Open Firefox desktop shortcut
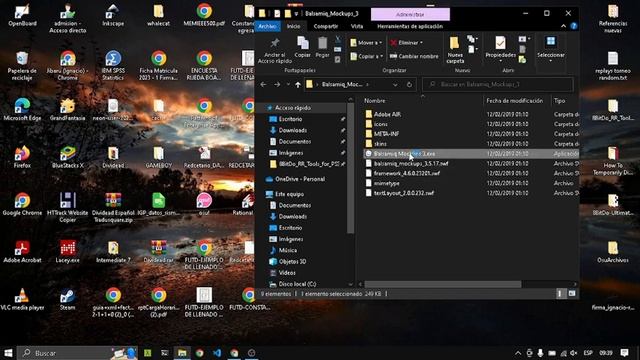 click(x=22, y=157)
